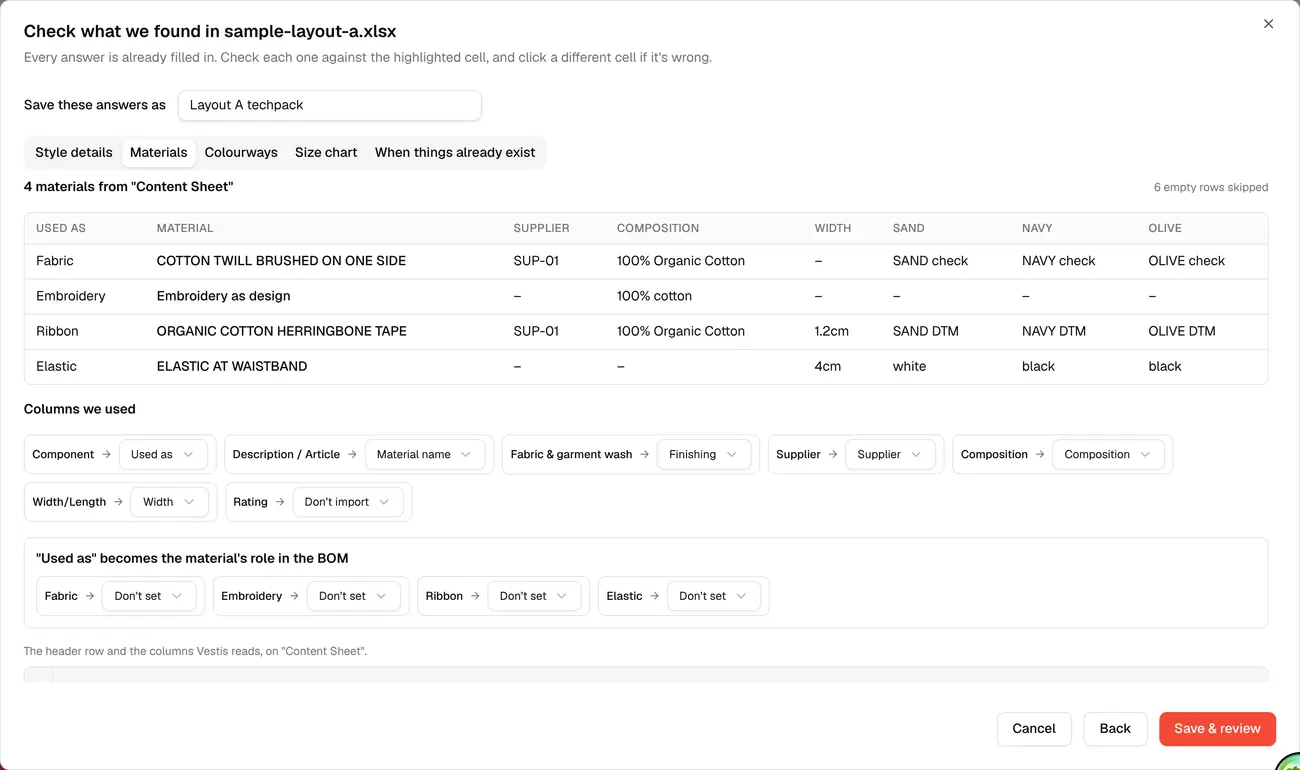The image size is (1300, 770).
Task: Select the Materials tab
Action: tap(159, 153)
